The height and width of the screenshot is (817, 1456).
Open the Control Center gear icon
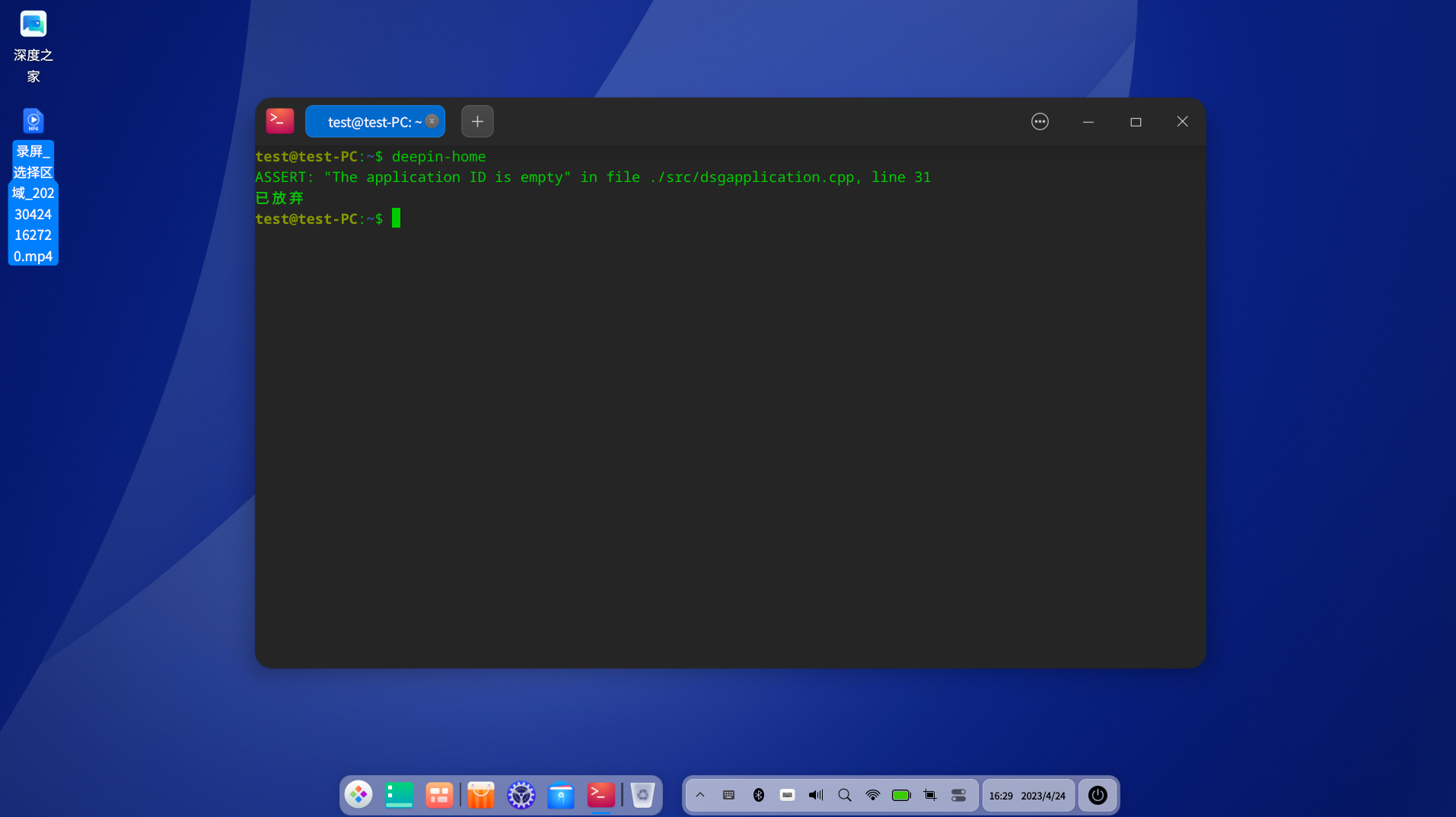tap(521, 795)
